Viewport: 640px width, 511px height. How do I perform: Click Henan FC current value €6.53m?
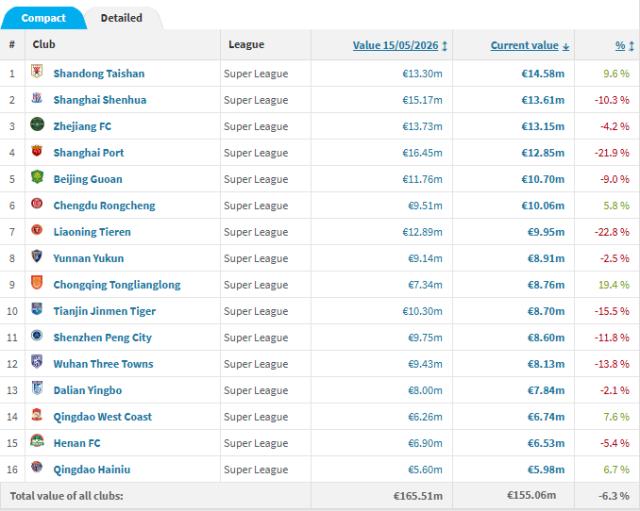(546, 443)
